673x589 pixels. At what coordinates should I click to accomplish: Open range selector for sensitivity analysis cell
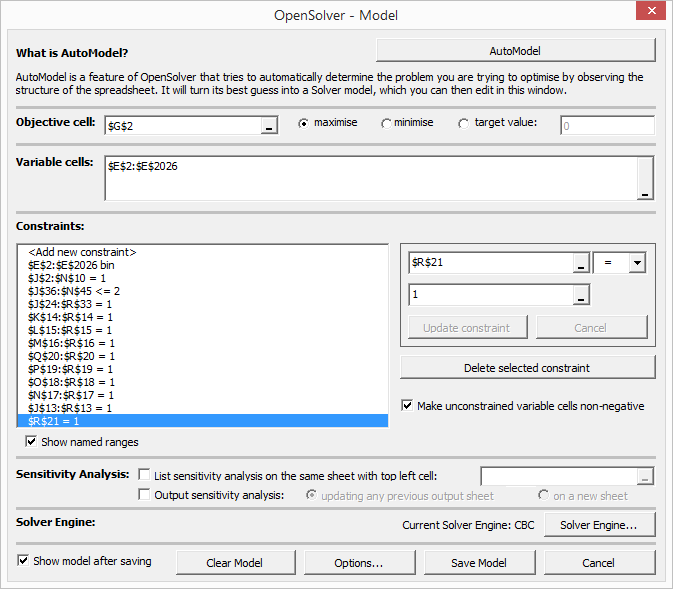(645, 476)
